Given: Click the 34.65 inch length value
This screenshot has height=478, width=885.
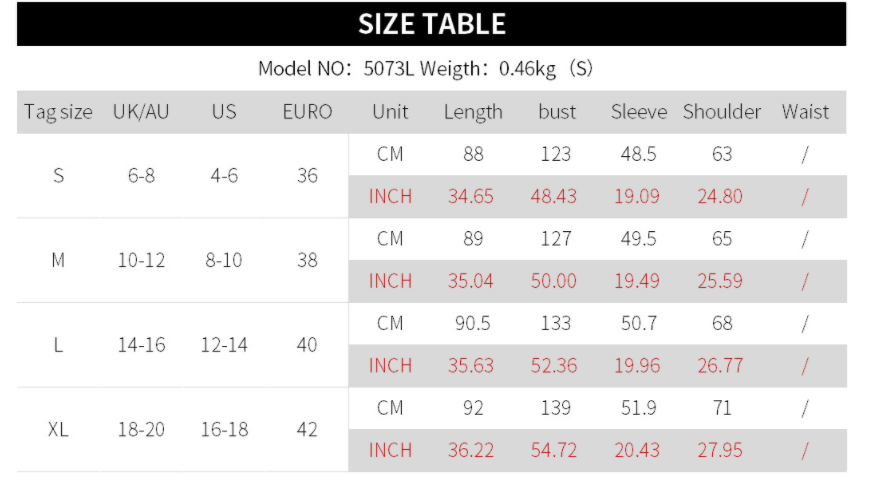Looking at the screenshot, I should (x=471, y=197).
